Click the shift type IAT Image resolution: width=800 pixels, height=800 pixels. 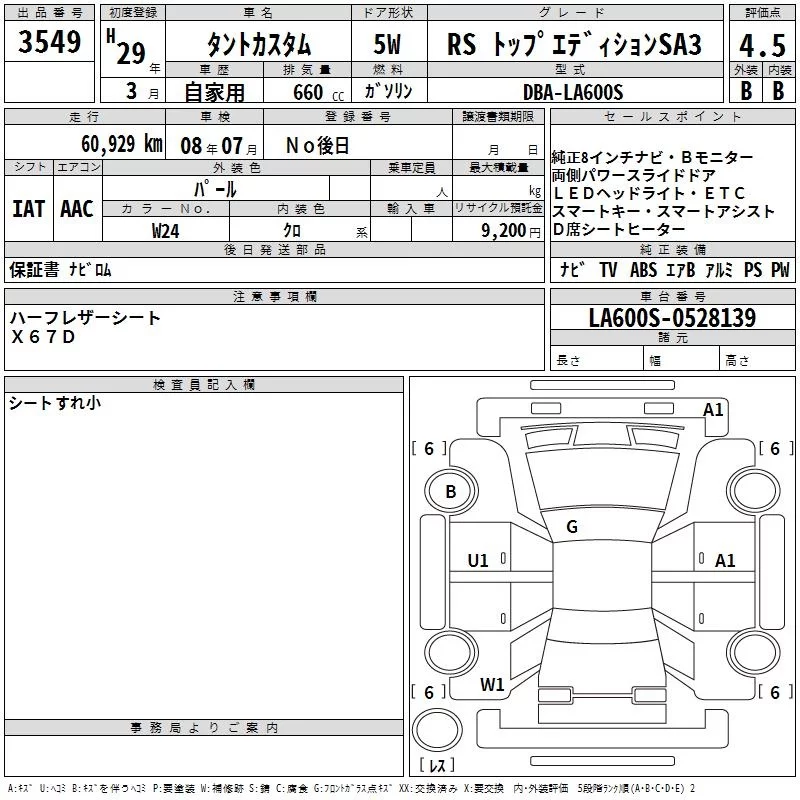[x=29, y=209]
